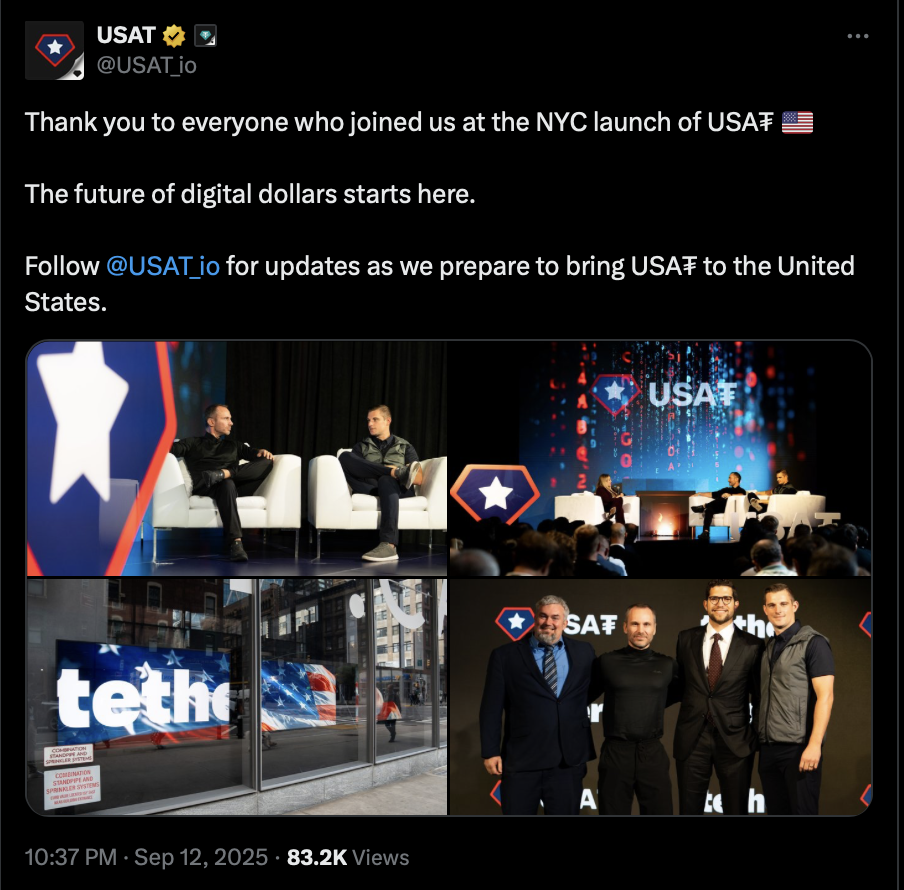This screenshot has height=890, width=904.
Task: Open the USAT display name
Action: [x=126, y=36]
